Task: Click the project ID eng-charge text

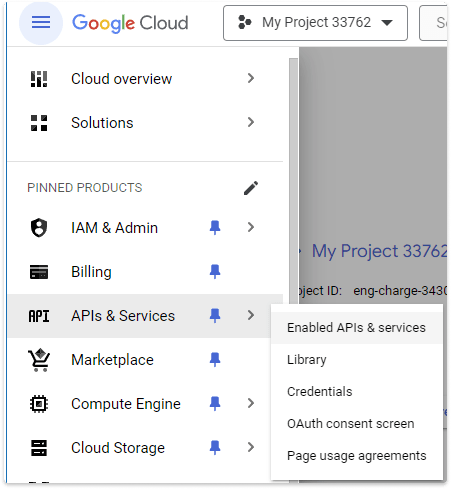Action: pos(400,291)
